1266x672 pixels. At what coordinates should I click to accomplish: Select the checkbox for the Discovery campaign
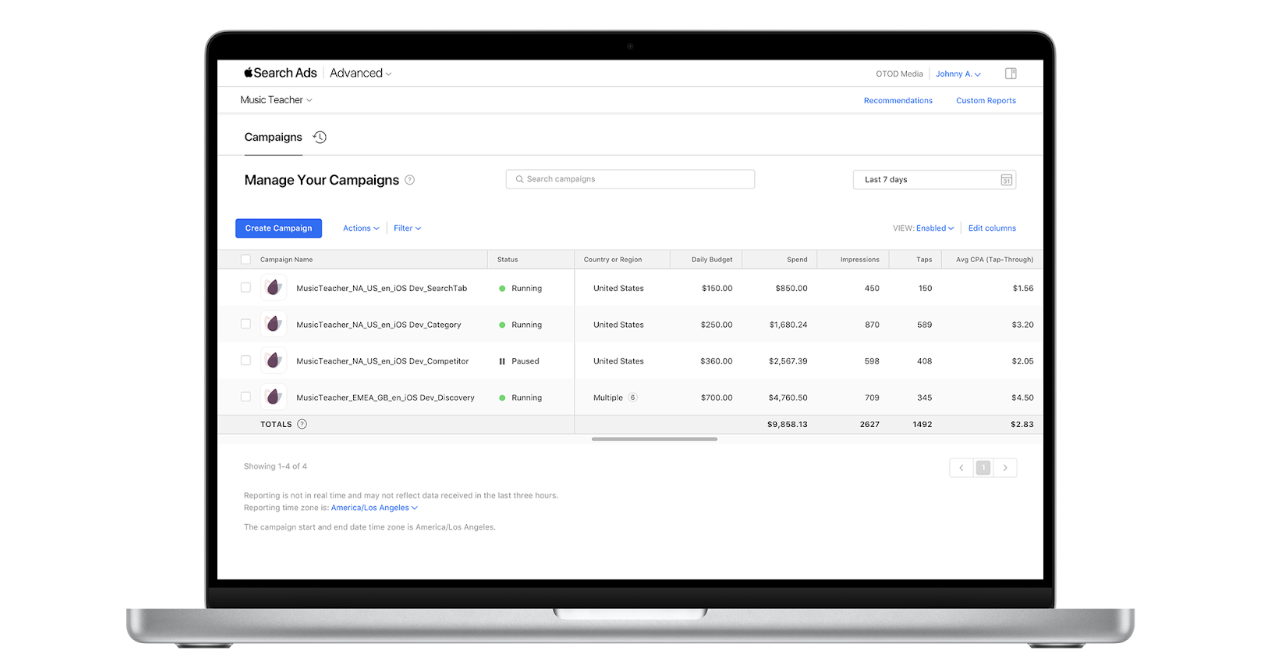[x=246, y=397]
